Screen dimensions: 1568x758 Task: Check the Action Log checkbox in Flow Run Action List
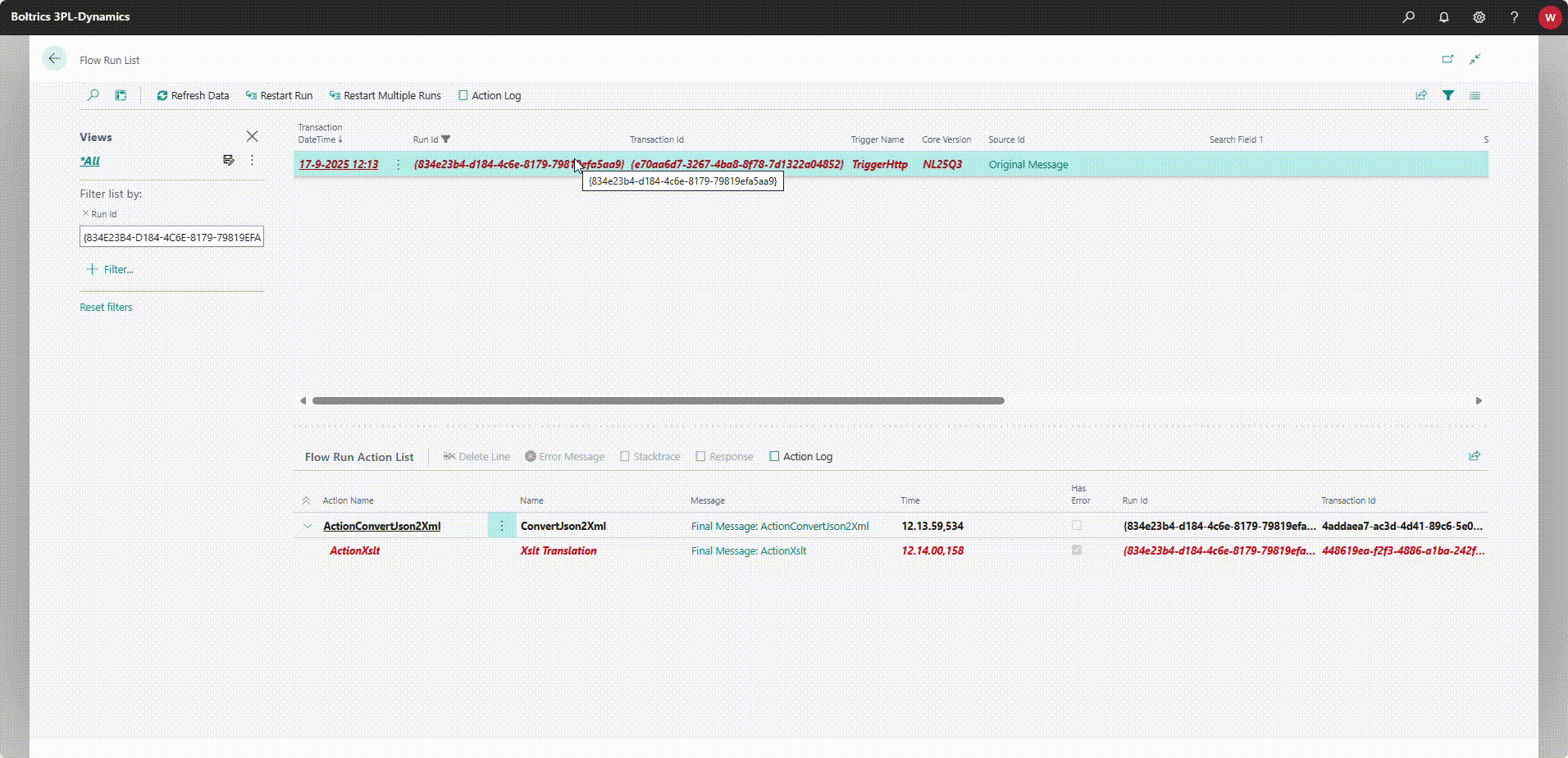click(x=775, y=456)
